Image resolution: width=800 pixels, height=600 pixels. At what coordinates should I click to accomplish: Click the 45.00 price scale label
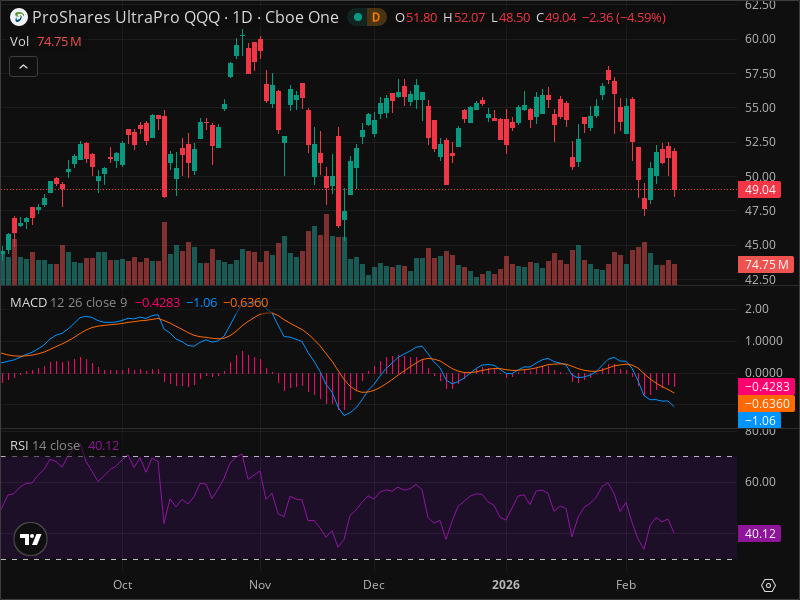click(760, 245)
